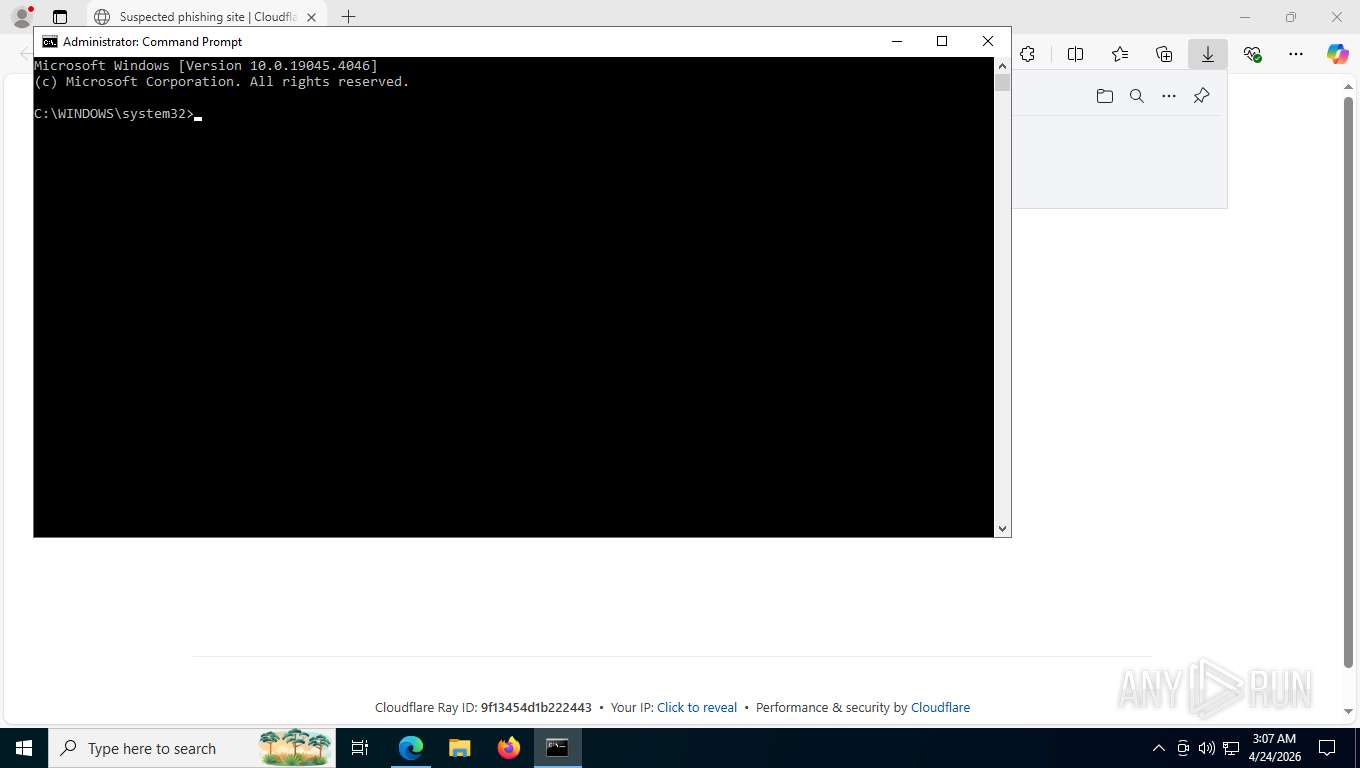This screenshot has height=768, width=1360.
Task: Open Edge Collections icon
Action: [x=1164, y=54]
